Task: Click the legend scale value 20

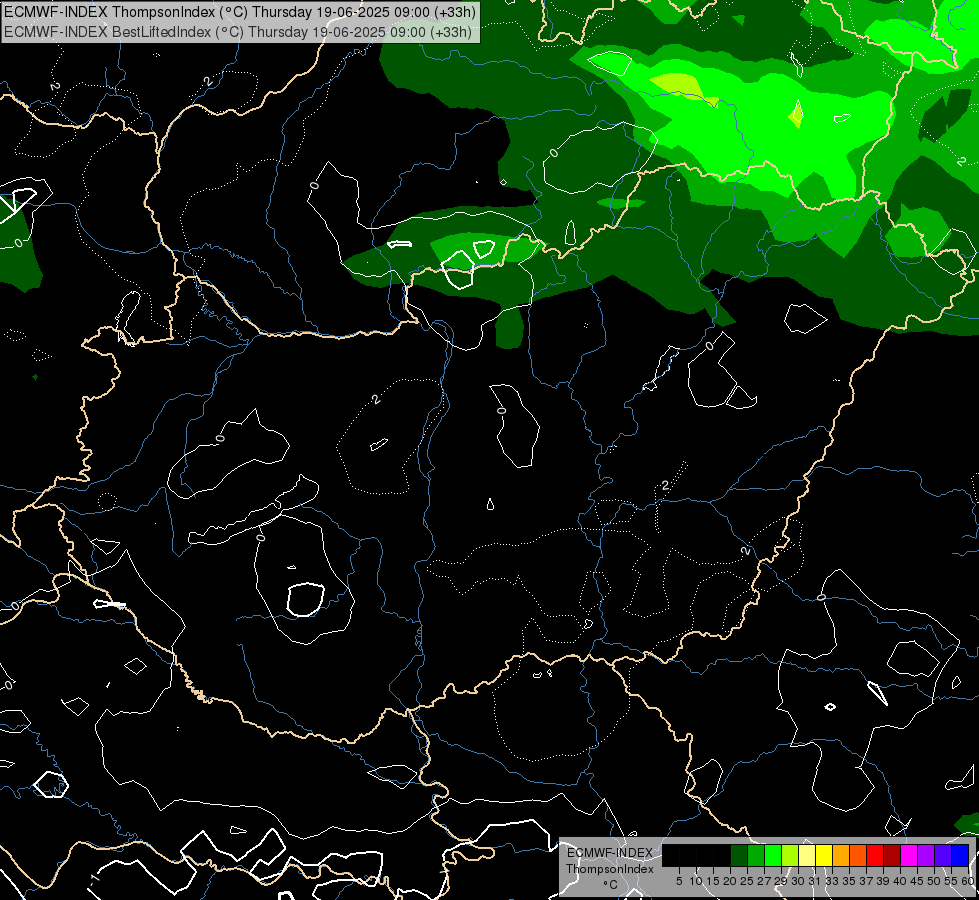Action: (731, 881)
